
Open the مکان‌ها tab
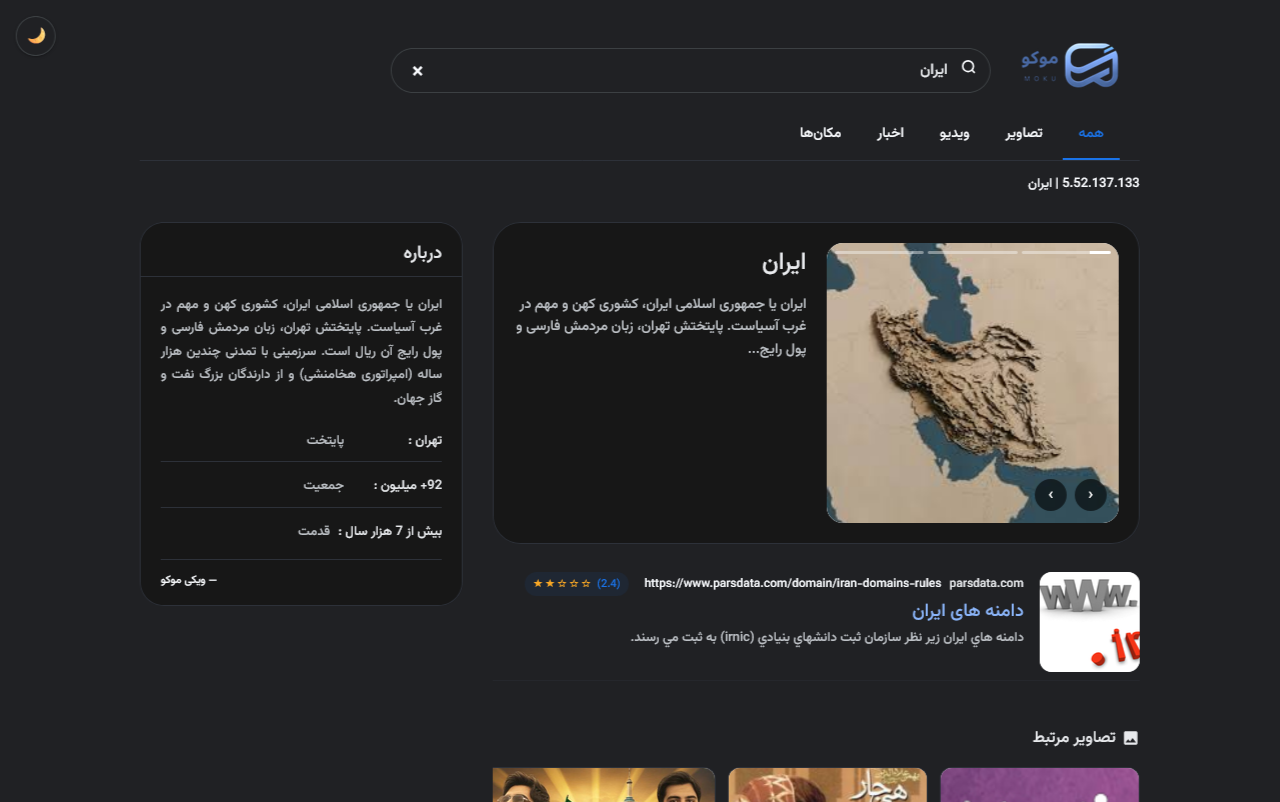820,133
